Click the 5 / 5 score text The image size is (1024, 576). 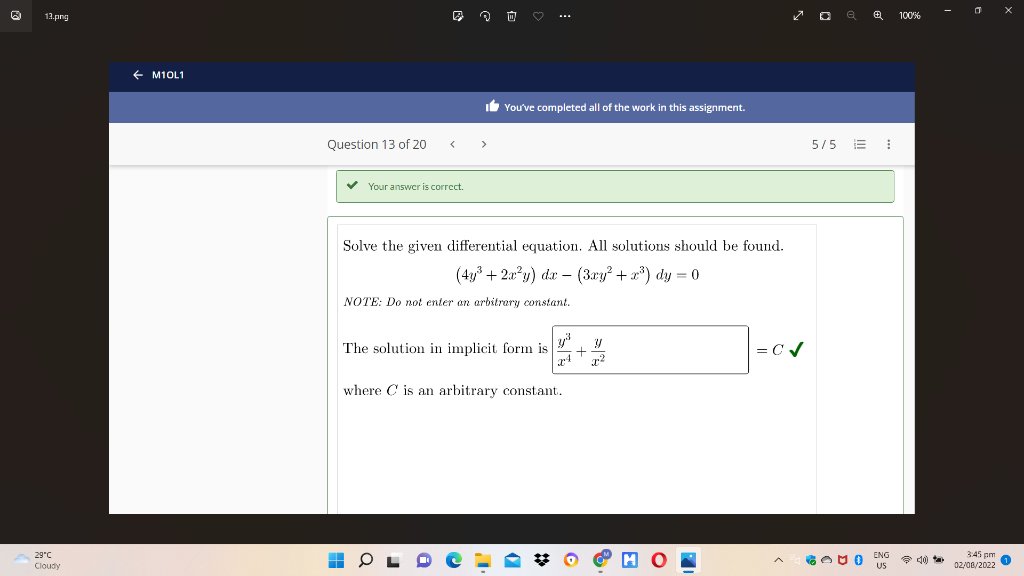(x=824, y=144)
